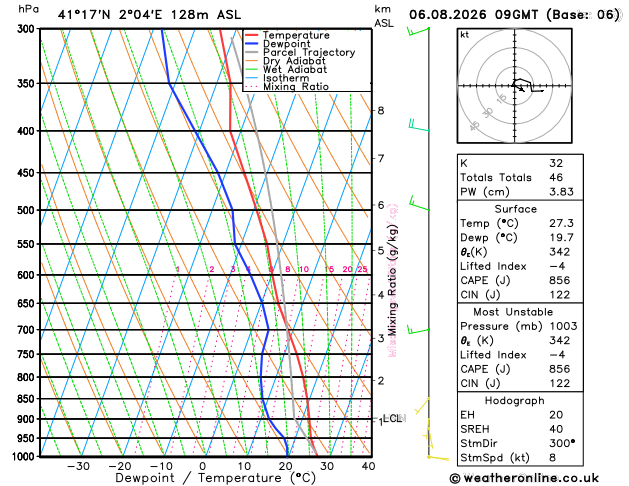
Task: Click the hodograph arrow tip
Action: (x=523, y=90)
